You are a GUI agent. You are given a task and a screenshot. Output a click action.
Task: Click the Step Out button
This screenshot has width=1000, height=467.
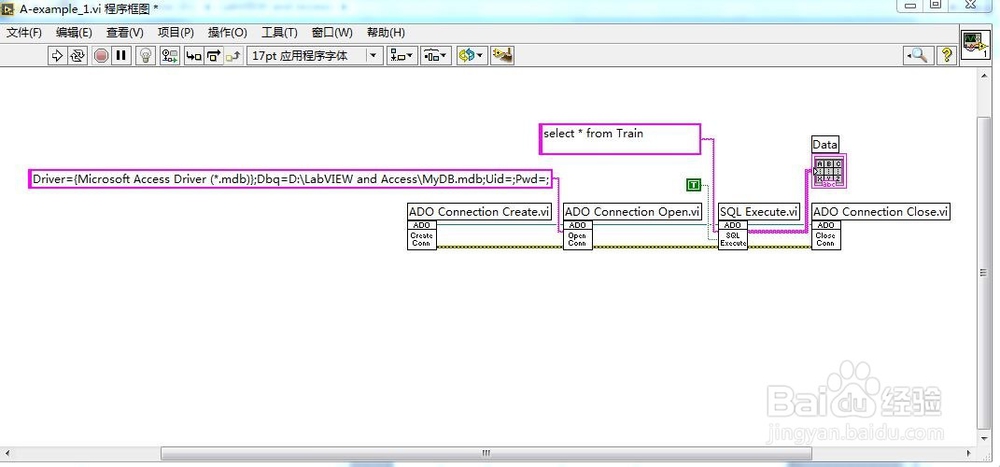click(x=233, y=56)
